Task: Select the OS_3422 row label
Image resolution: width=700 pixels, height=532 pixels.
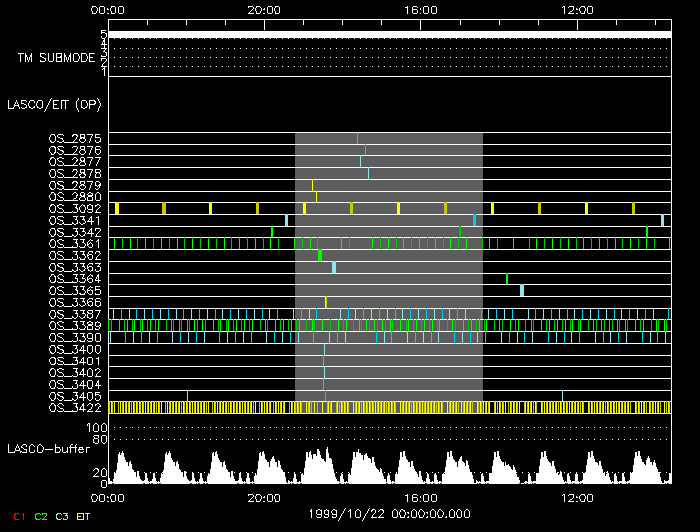Action: click(75, 407)
